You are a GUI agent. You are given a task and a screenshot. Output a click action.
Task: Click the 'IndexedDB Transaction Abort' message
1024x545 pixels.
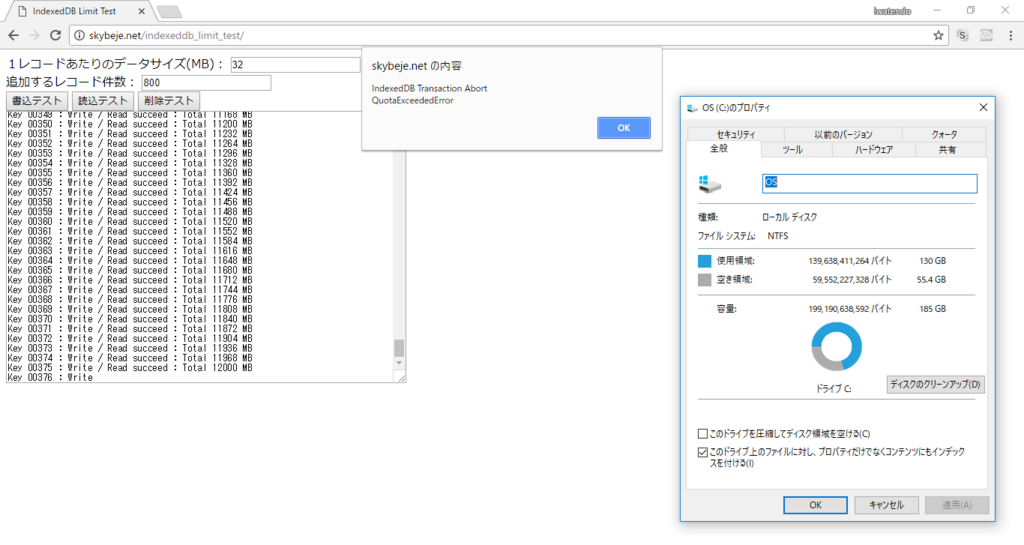click(429, 88)
